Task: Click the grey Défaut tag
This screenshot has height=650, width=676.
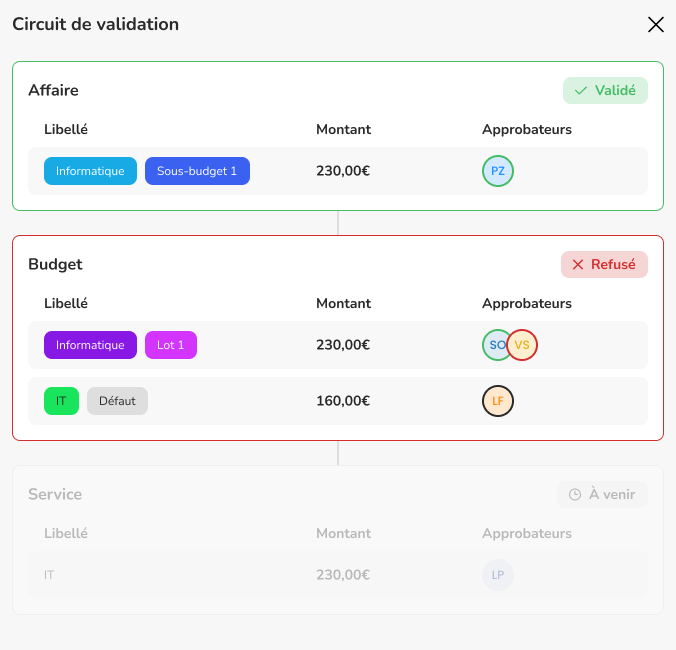Action: click(x=117, y=401)
